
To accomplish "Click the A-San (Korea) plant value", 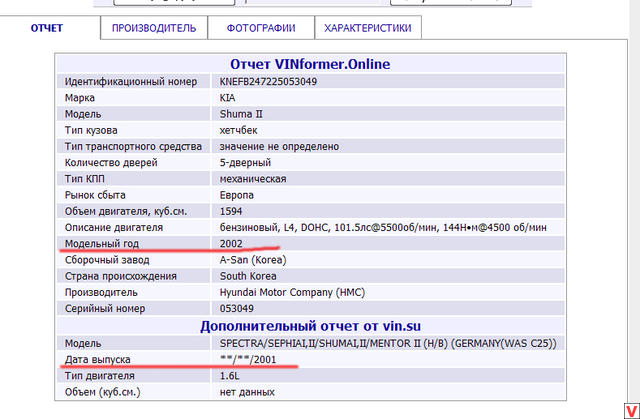I will coord(253,260).
